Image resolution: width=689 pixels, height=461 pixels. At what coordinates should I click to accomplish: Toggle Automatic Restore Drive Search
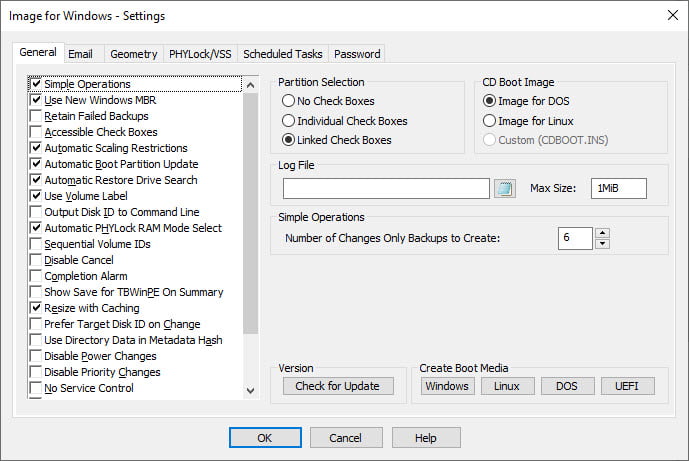coord(36,180)
